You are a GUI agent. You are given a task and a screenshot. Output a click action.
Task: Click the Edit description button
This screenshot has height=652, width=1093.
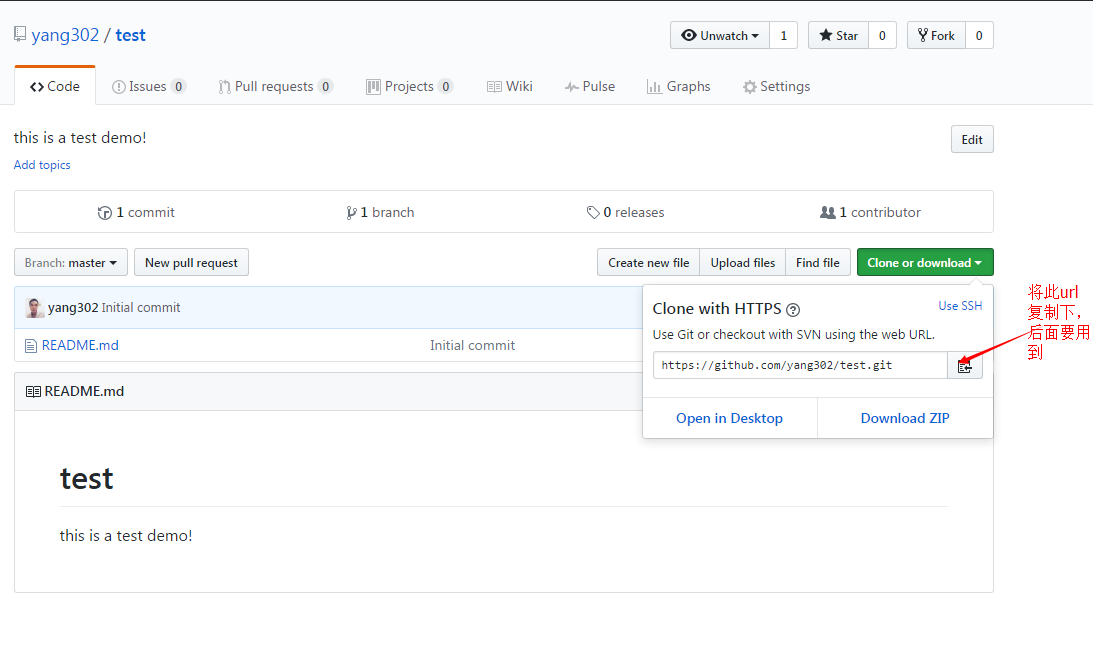coord(972,139)
